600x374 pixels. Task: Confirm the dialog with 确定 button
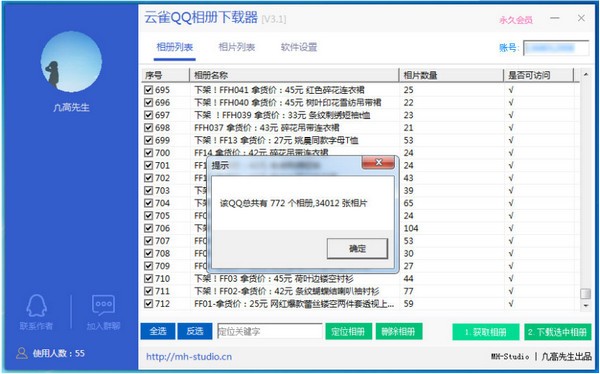click(357, 249)
